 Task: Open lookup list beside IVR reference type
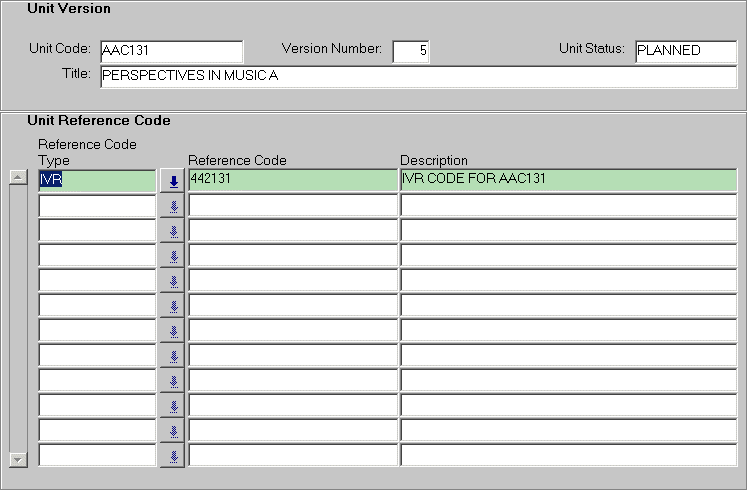[173, 181]
